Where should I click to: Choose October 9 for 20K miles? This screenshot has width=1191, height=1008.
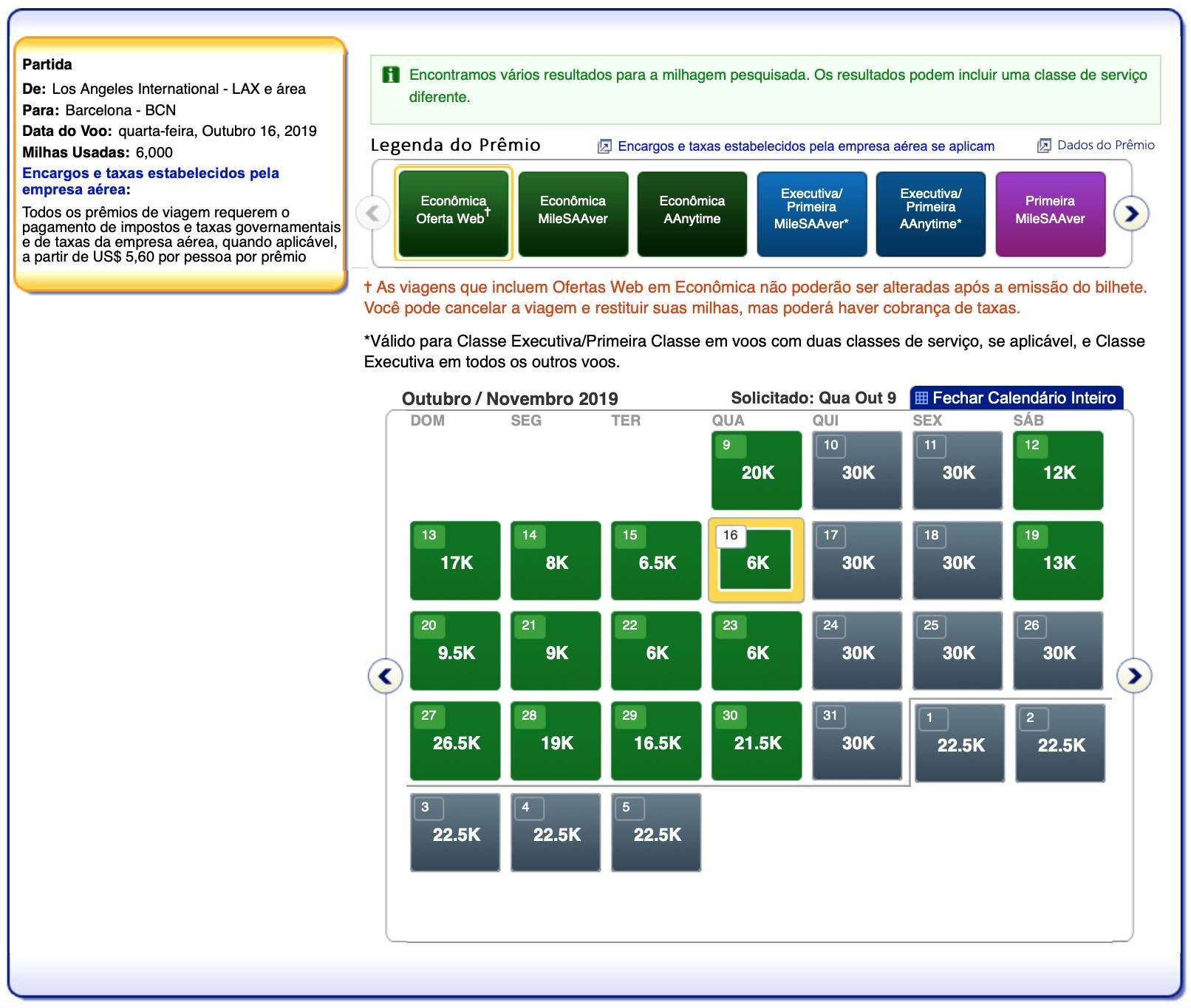(757, 471)
